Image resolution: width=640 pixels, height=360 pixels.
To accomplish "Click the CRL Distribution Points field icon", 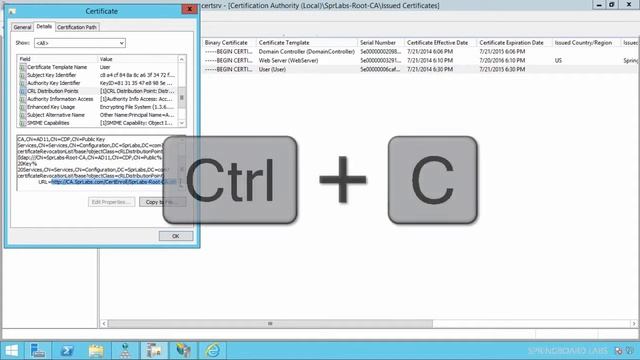I will coord(22,91).
